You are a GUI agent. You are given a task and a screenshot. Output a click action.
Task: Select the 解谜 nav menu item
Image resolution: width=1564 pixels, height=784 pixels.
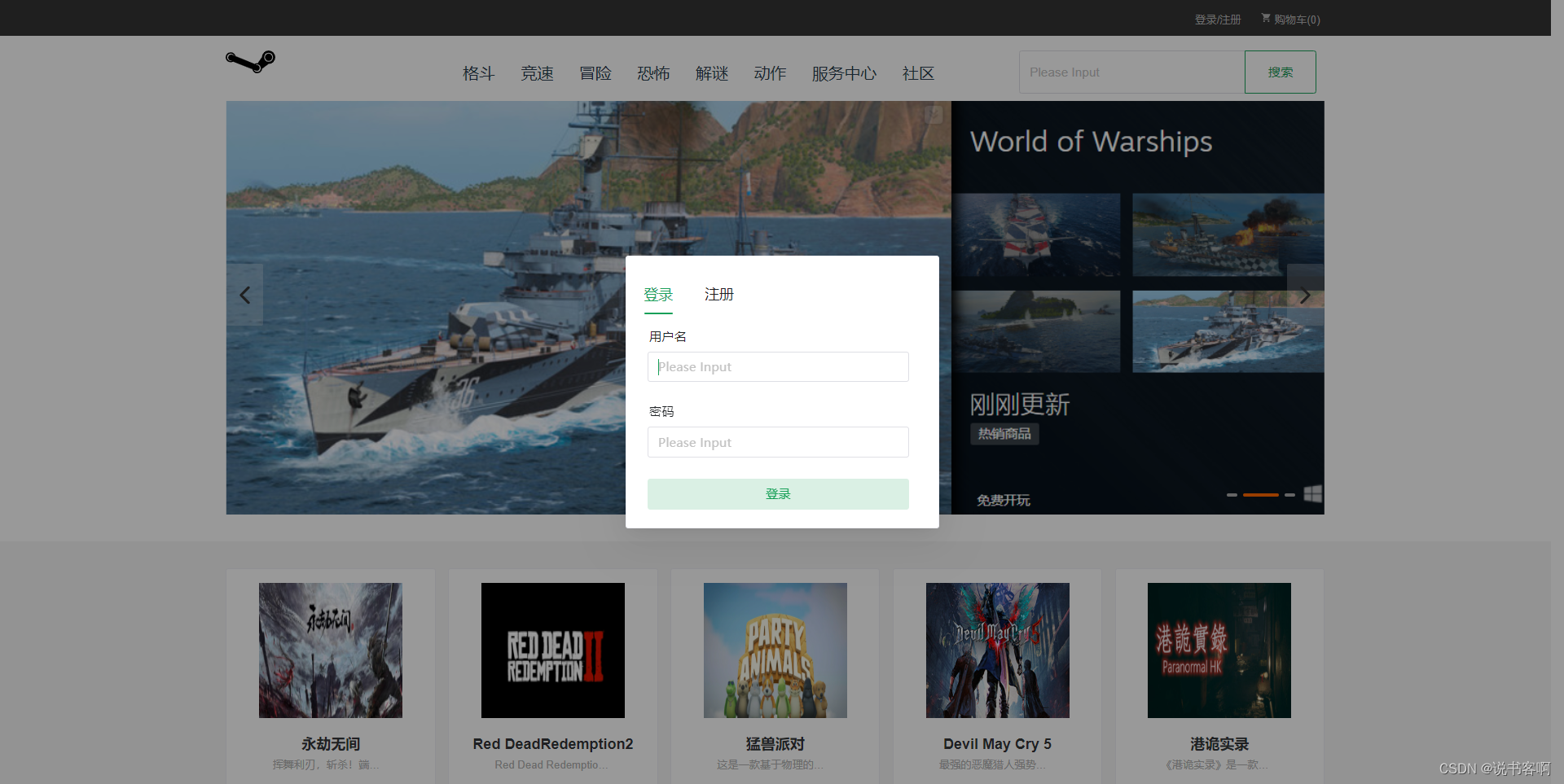tap(712, 73)
